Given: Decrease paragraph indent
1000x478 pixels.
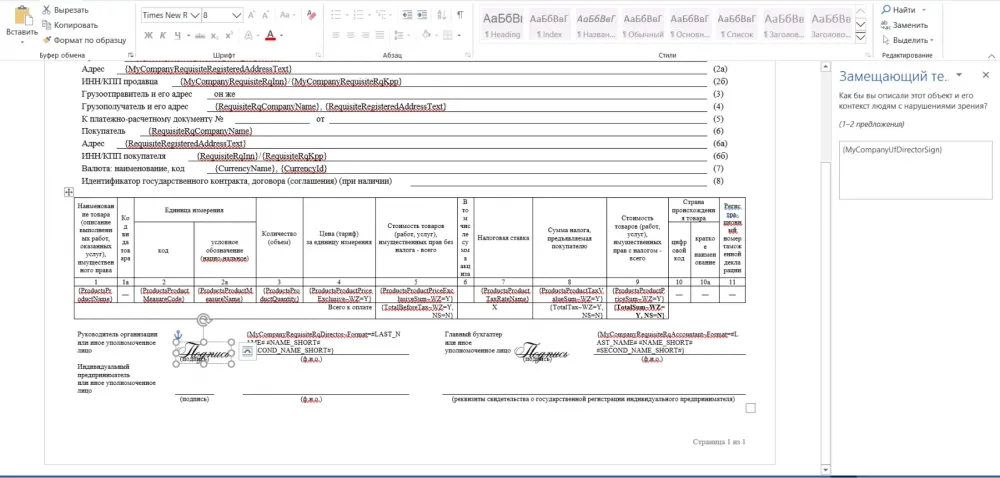Looking at the screenshot, I should pos(408,15).
